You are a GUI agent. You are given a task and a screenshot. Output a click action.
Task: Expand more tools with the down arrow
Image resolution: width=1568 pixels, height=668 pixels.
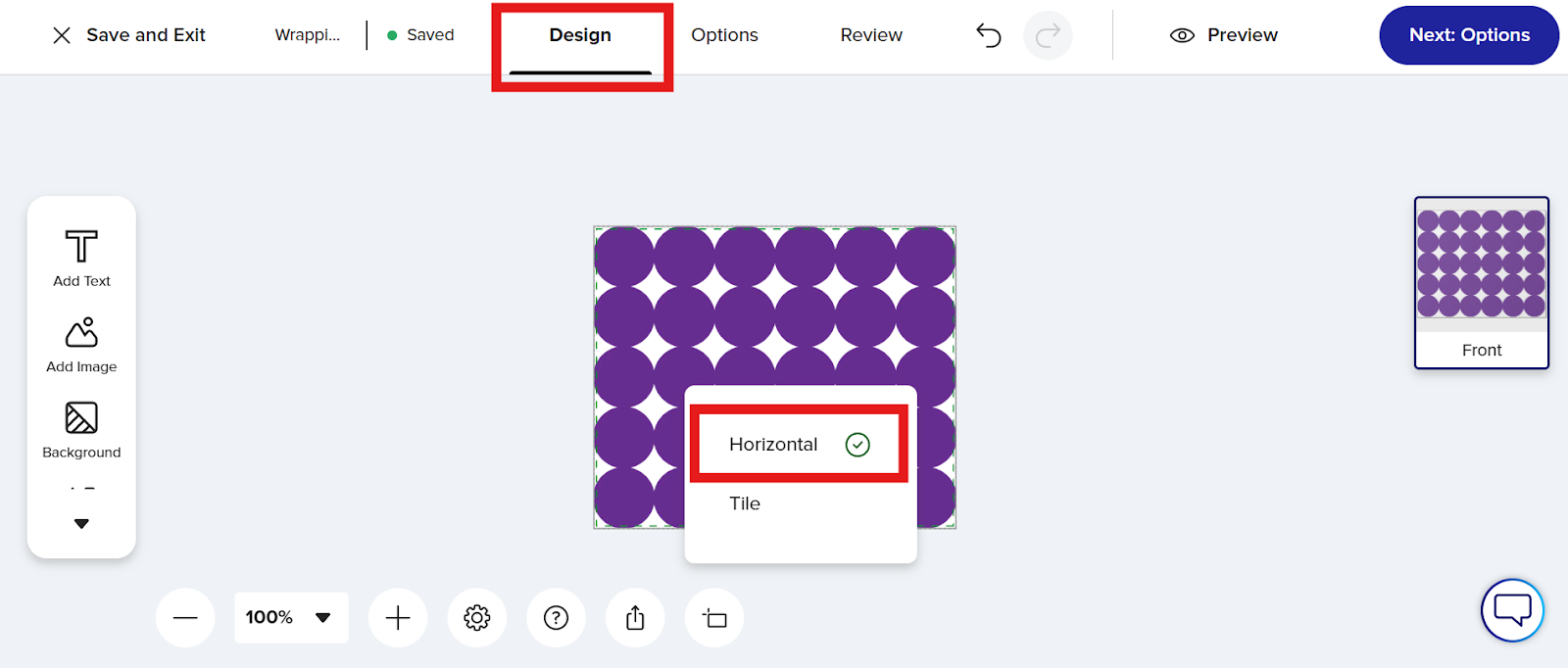point(81,524)
